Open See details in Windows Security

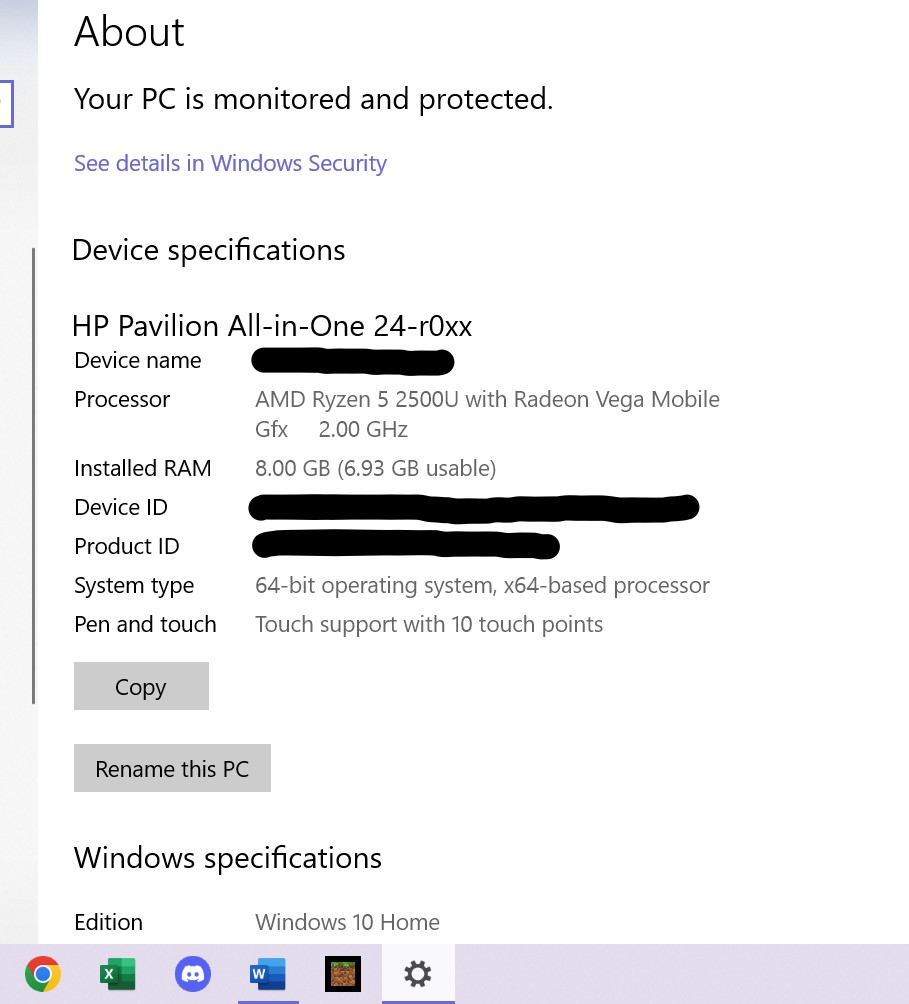[230, 163]
